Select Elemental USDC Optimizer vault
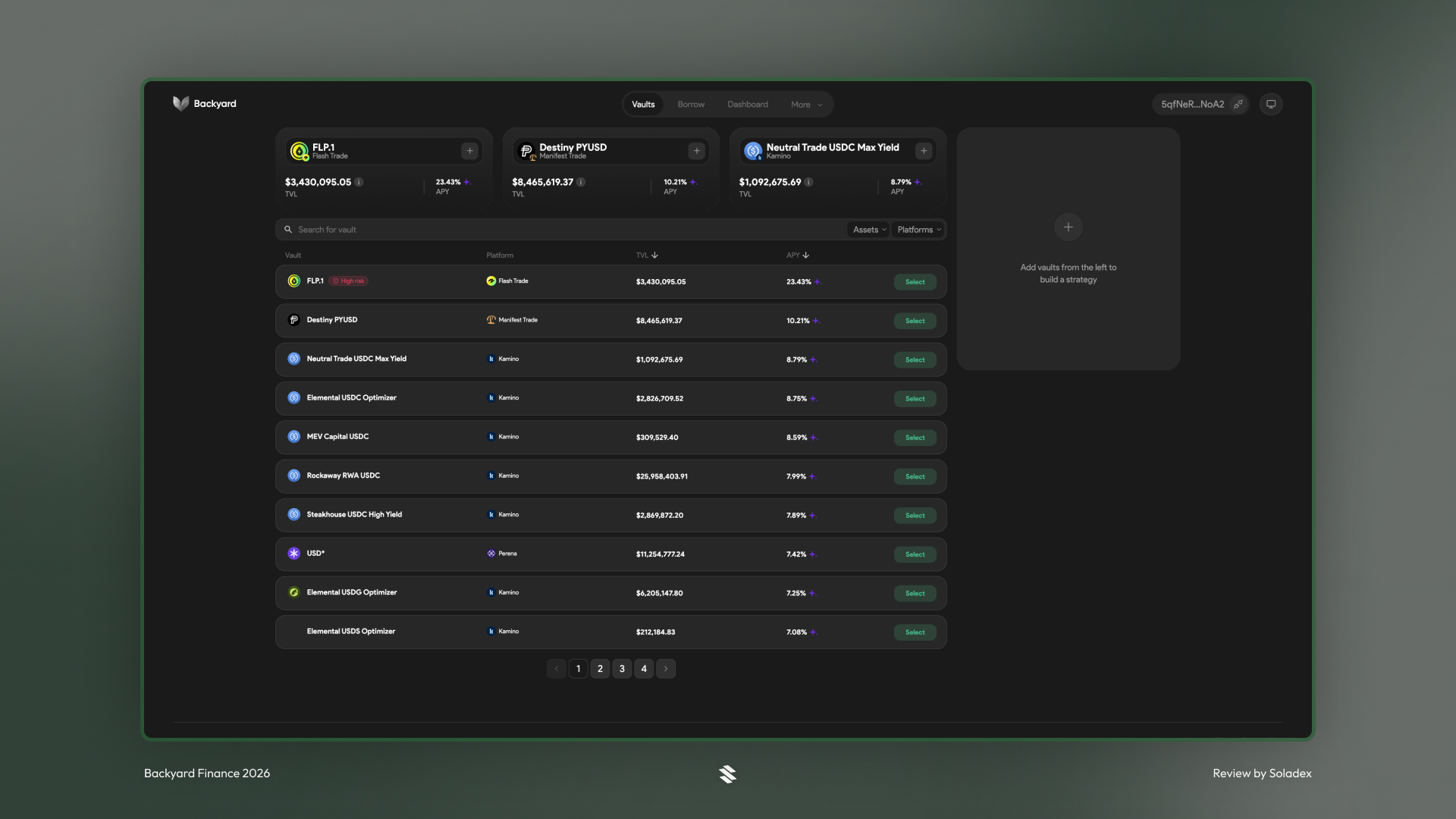The height and width of the screenshot is (819, 1456). 915,399
